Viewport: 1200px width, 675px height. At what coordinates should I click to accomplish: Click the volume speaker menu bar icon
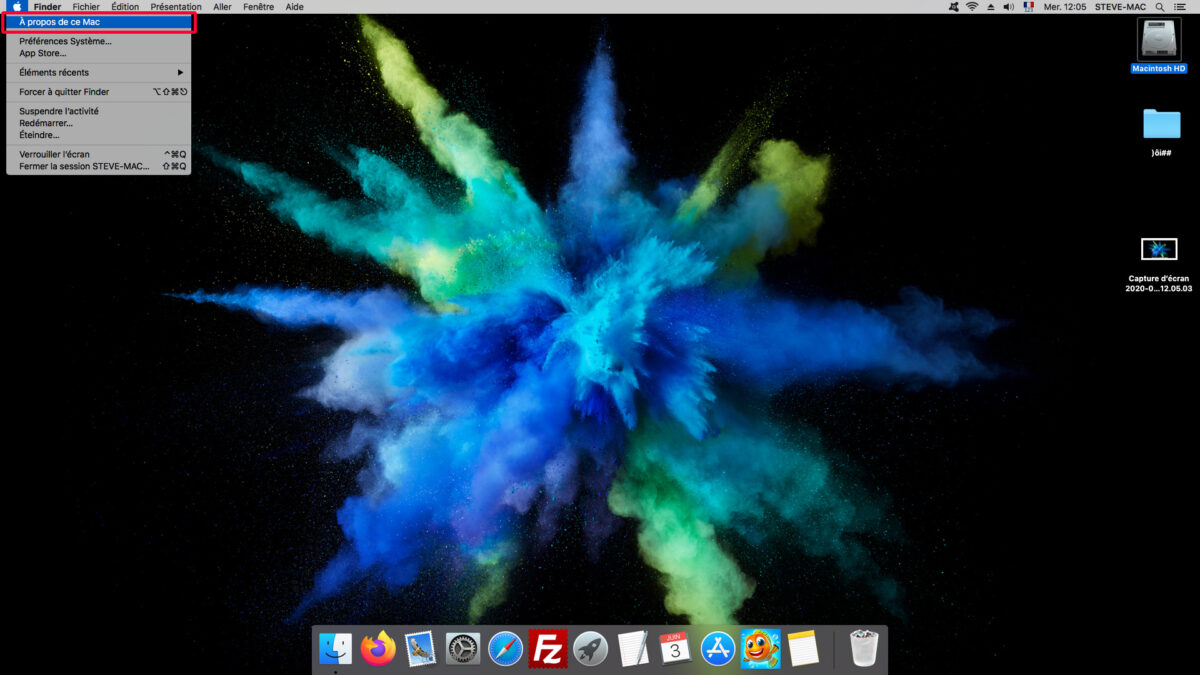click(x=1008, y=7)
